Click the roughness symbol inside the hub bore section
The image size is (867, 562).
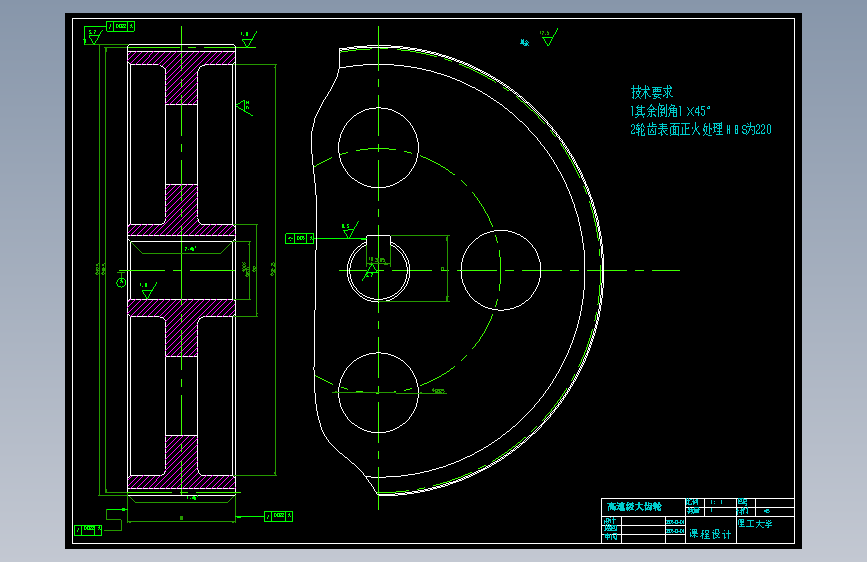click(148, 290)
